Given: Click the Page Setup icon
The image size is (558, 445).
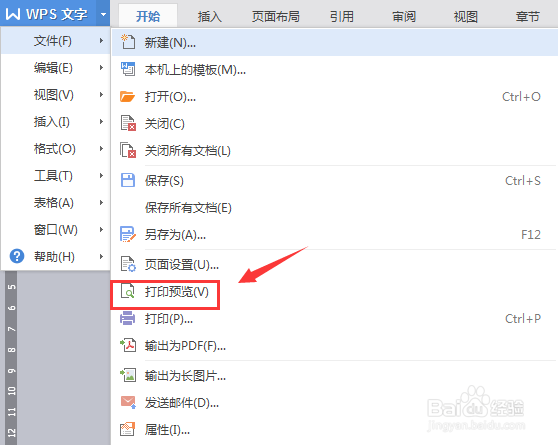Looking at the screenshot, I should (128, 264).
